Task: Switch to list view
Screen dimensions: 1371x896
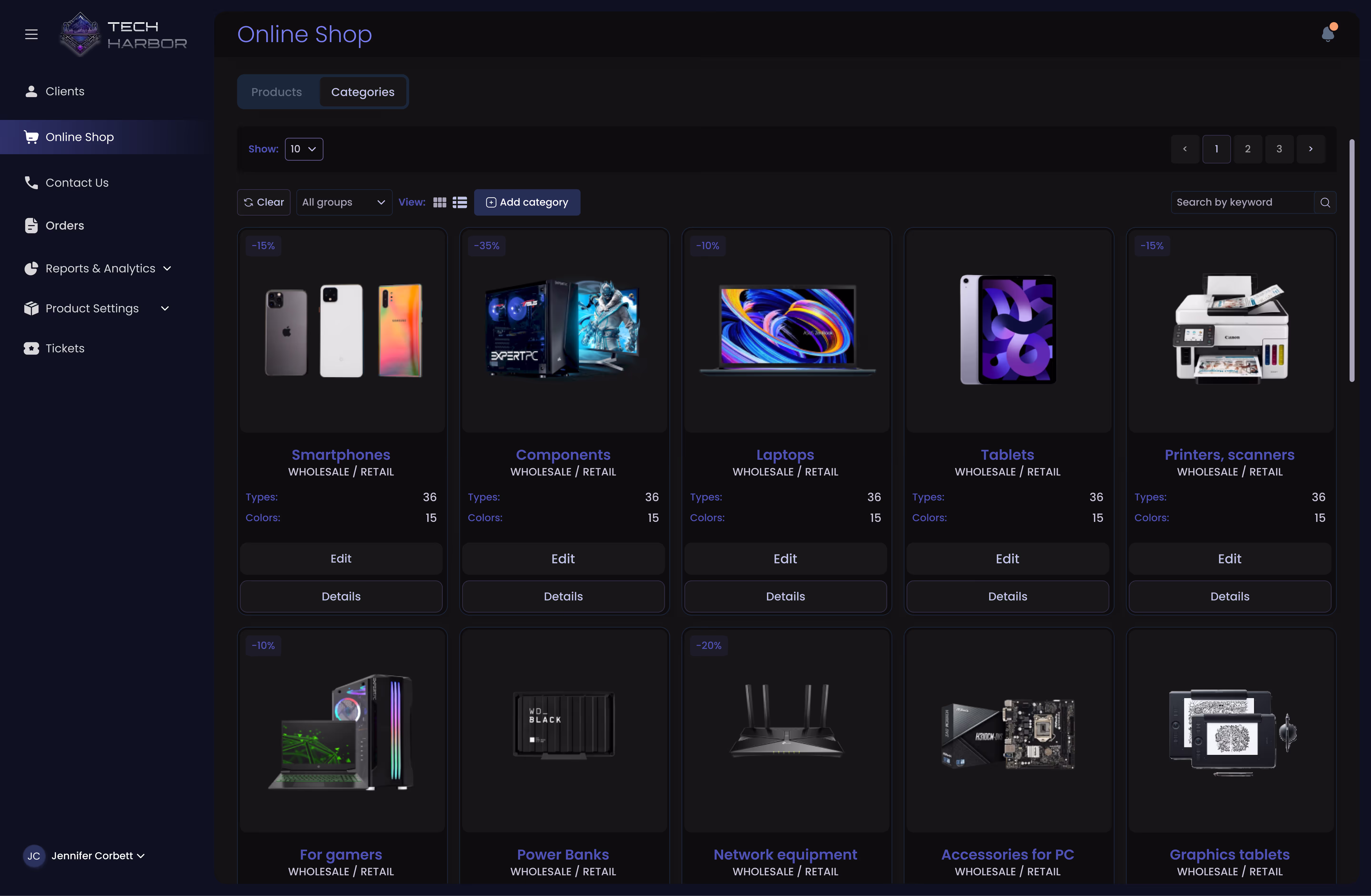Action: point(460,203)
